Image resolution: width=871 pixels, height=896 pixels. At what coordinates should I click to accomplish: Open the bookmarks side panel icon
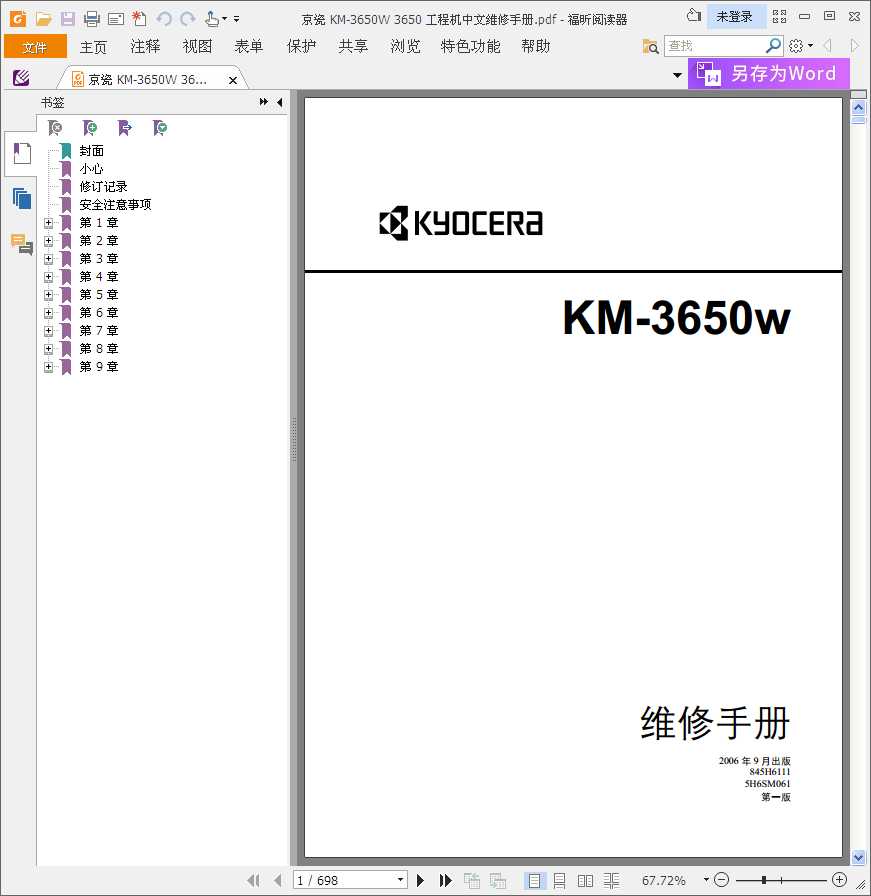coord(22,154)
